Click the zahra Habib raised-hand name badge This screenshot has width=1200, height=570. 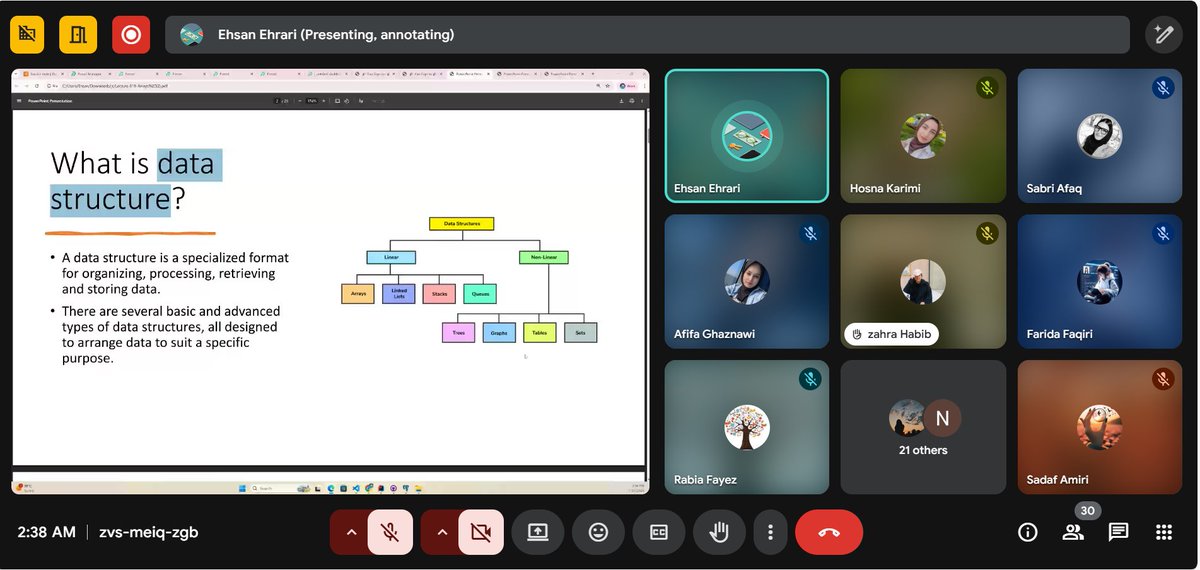point(891,334)
